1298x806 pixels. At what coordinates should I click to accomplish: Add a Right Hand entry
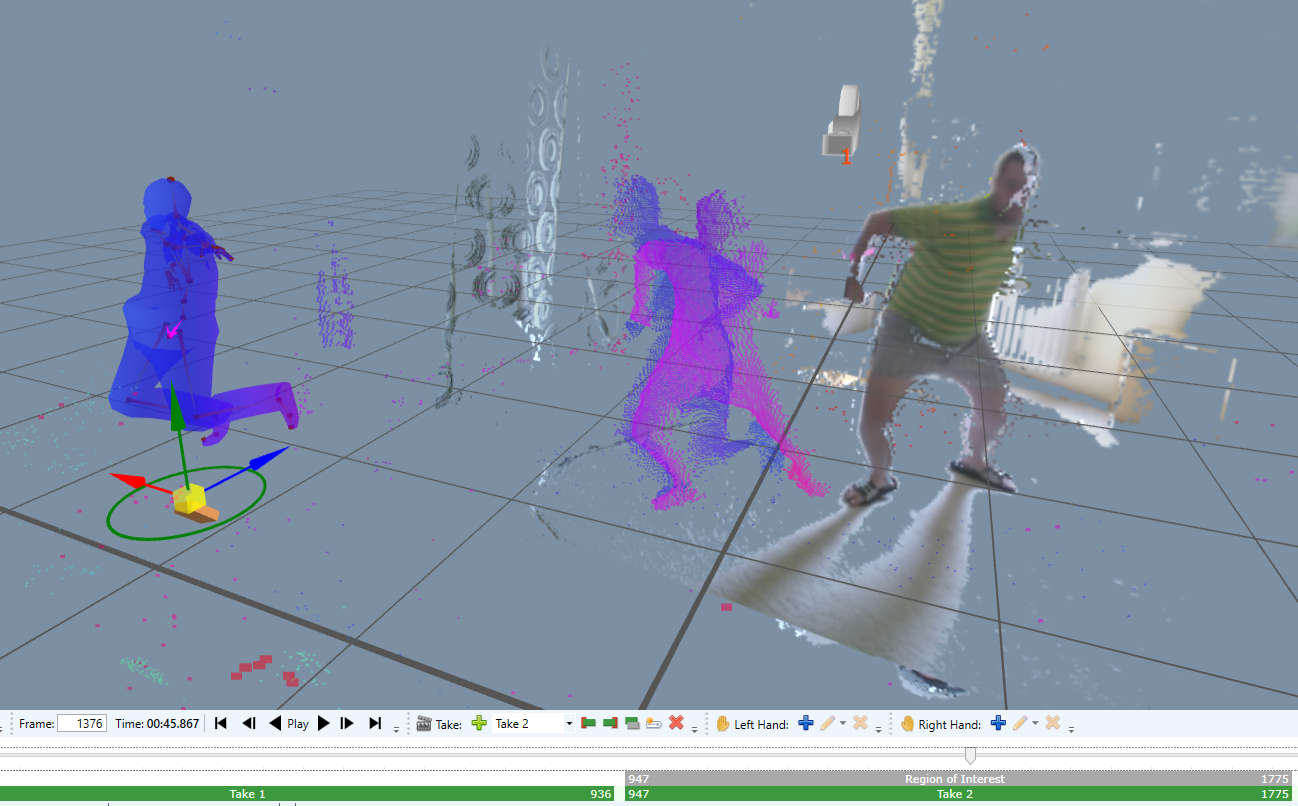coord(998,723)
